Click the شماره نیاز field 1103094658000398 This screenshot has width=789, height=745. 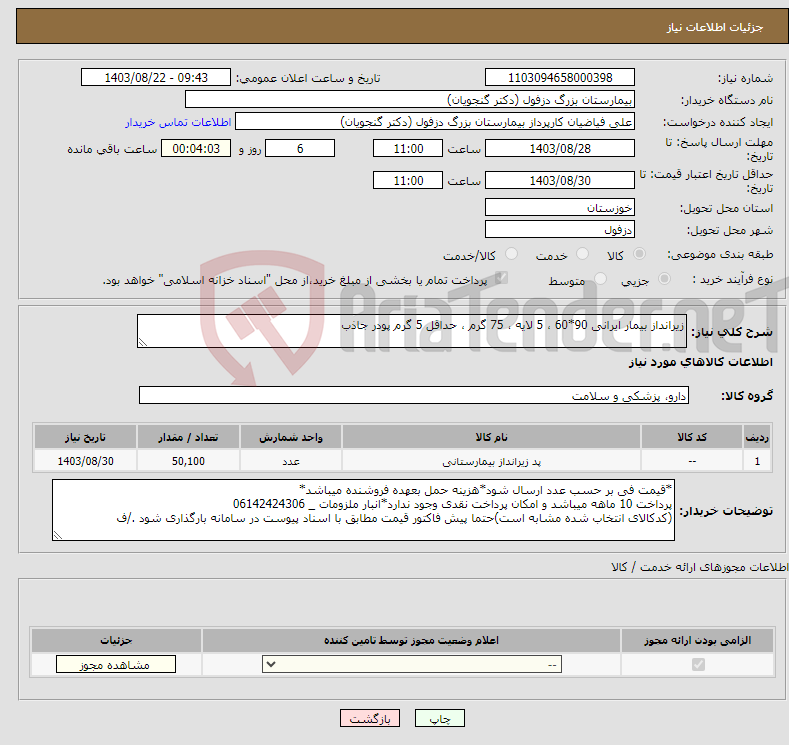click(x=560, y=77)
